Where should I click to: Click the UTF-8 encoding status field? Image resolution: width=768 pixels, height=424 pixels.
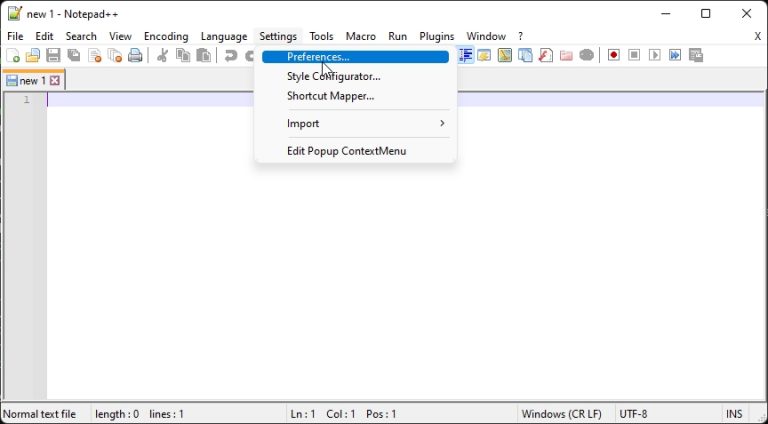(x=633, y=414)
